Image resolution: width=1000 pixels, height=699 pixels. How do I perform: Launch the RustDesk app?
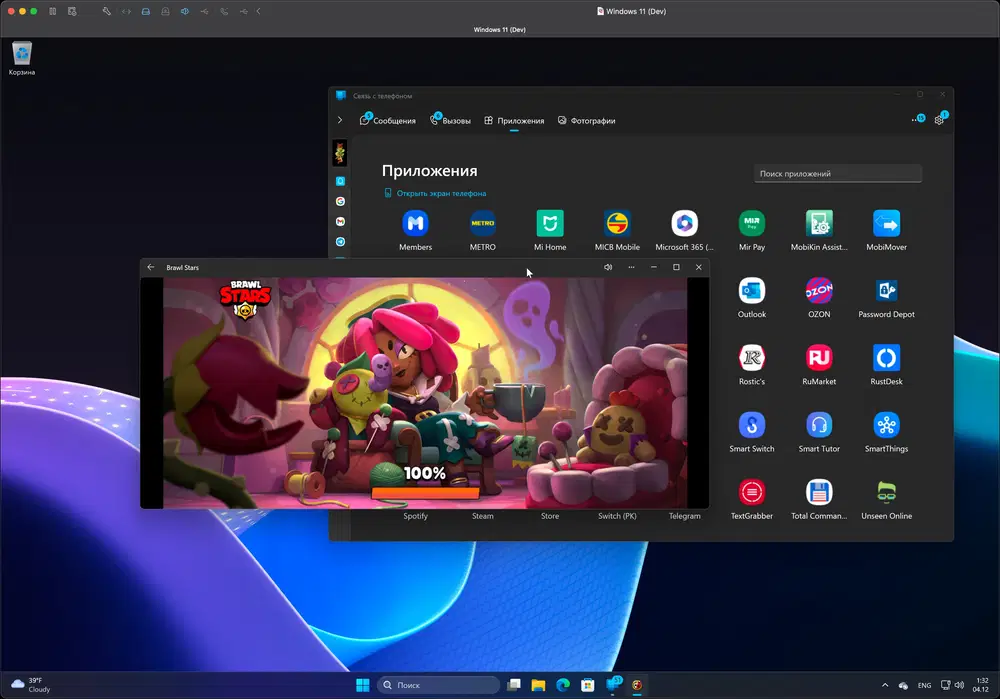[886, 358]
